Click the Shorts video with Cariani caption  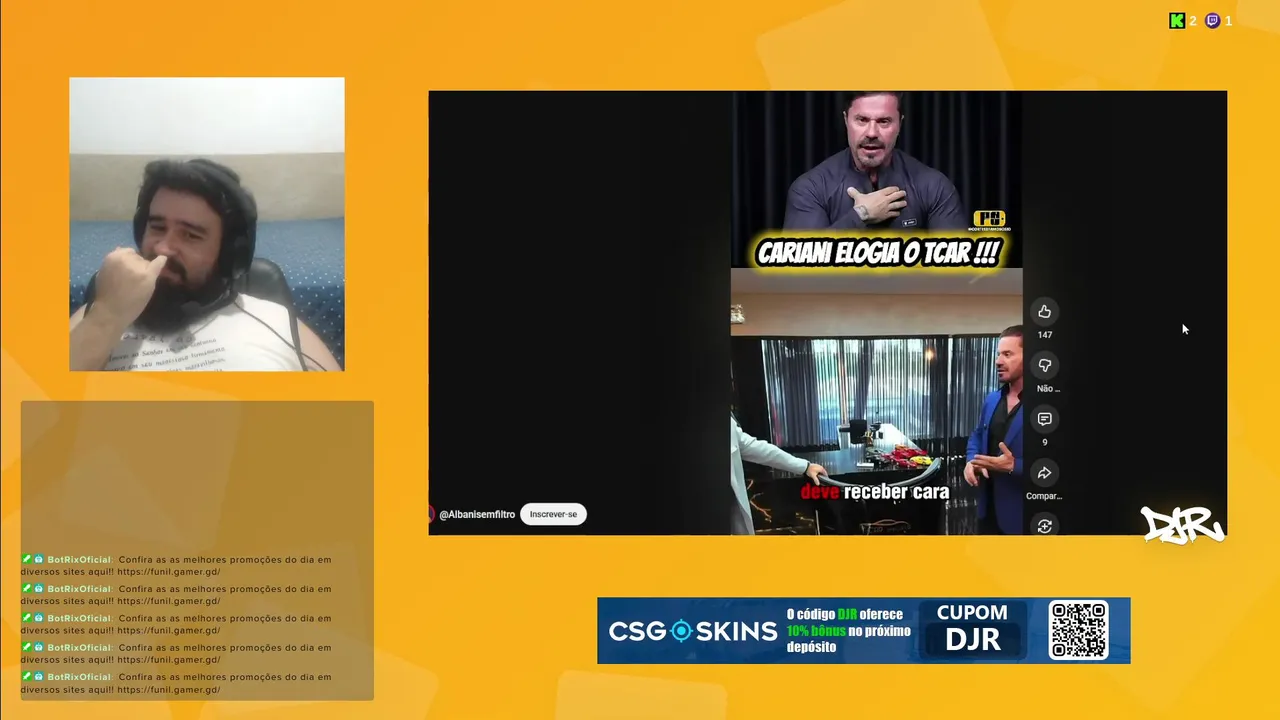point(876,313)
